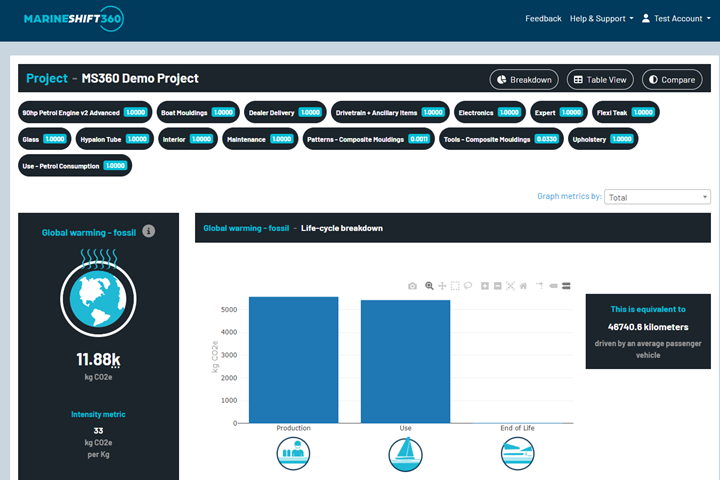Select the Hypalon Tube tag

tap(114, 139)
